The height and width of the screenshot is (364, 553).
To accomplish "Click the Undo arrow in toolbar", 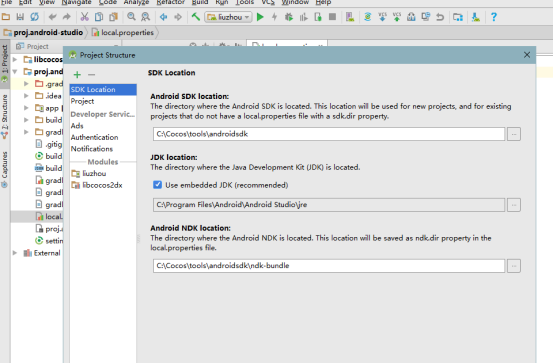I will [53, 17].
